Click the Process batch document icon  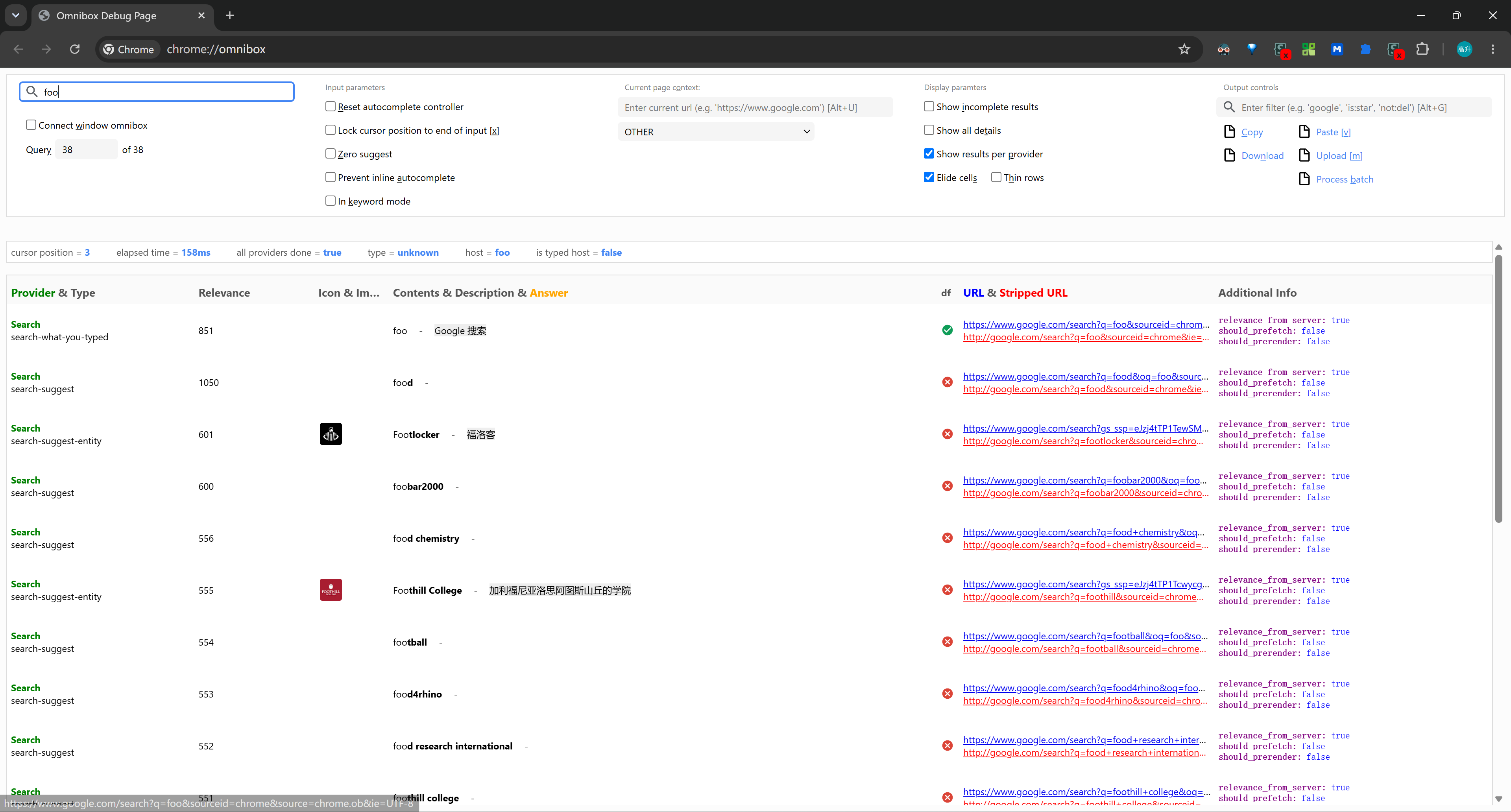point(1304,179)
